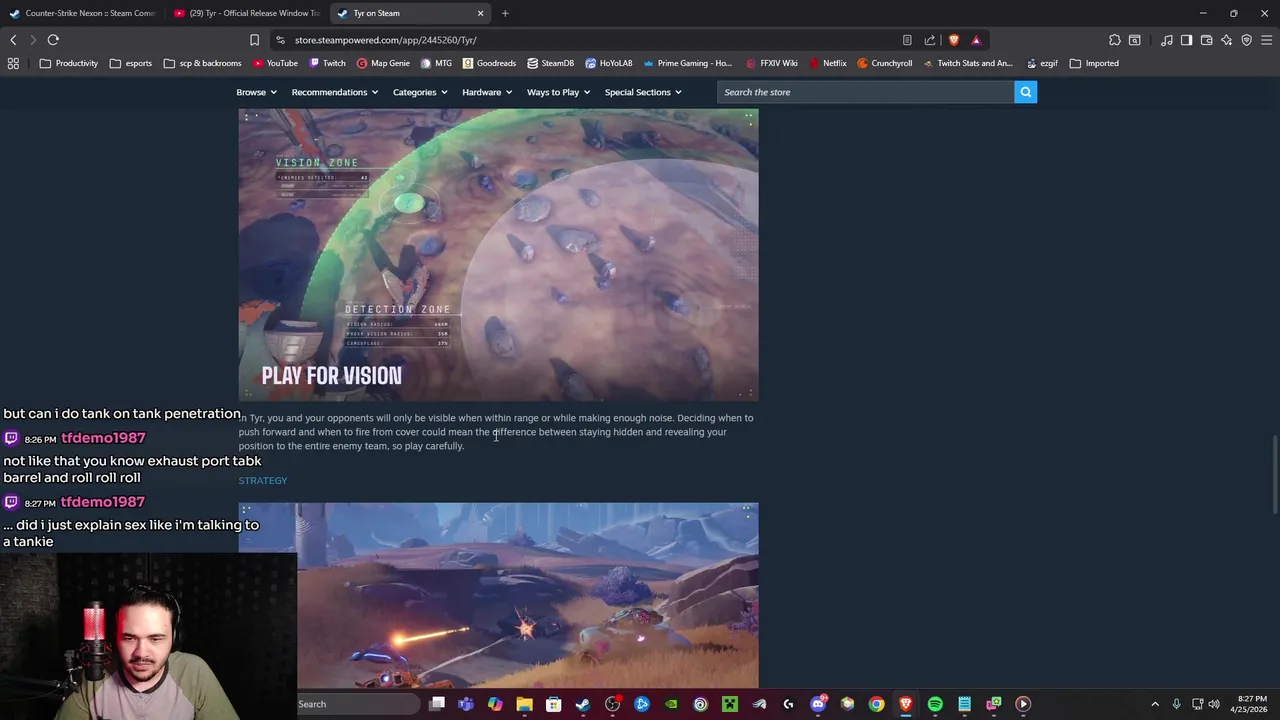Open the apps grid icon in bookmarks bar

point(13,63)
